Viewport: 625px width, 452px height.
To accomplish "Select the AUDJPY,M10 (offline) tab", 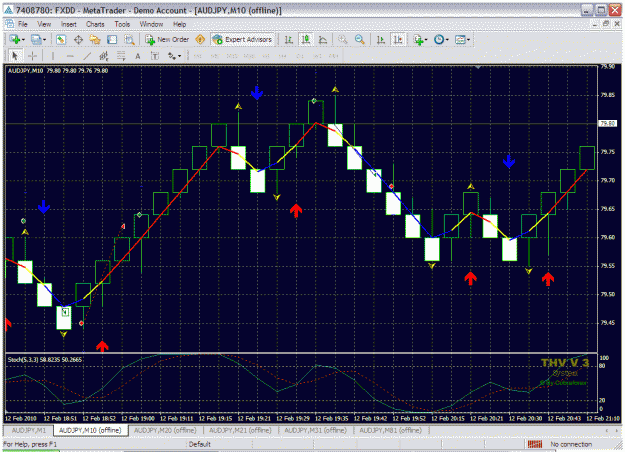I will point(90,430).
